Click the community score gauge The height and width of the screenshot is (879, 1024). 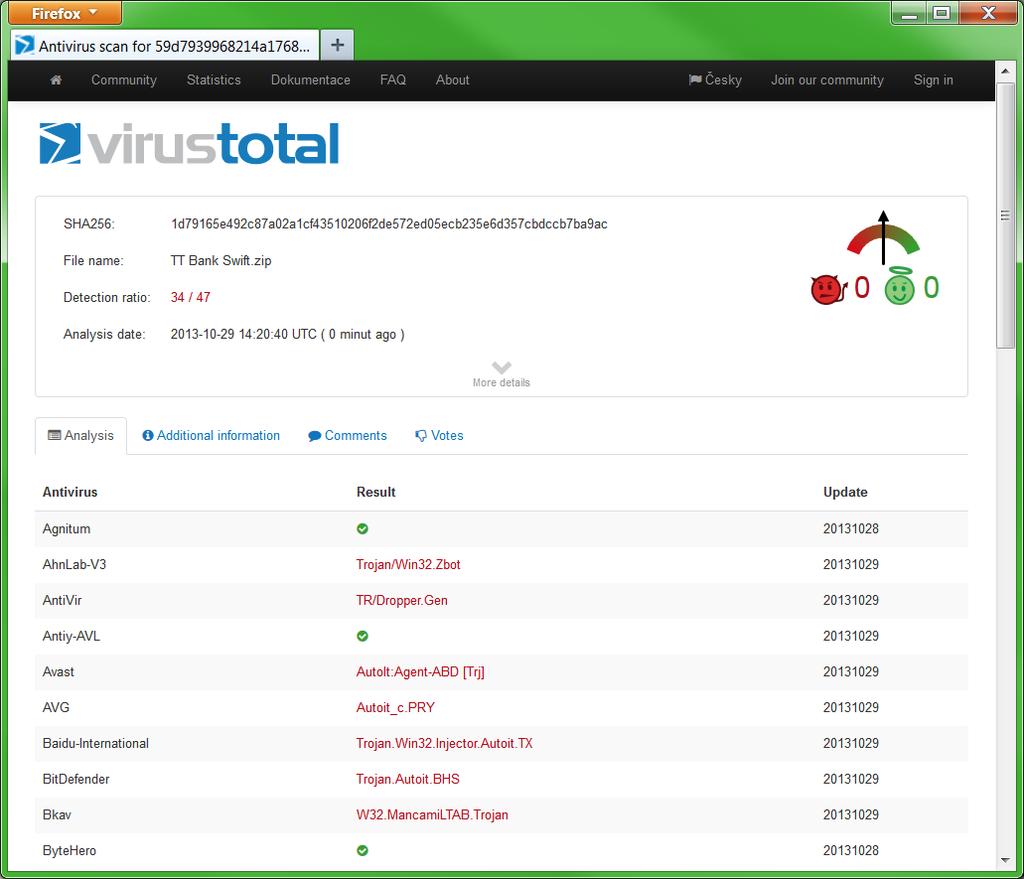click(x=883, y=238)
